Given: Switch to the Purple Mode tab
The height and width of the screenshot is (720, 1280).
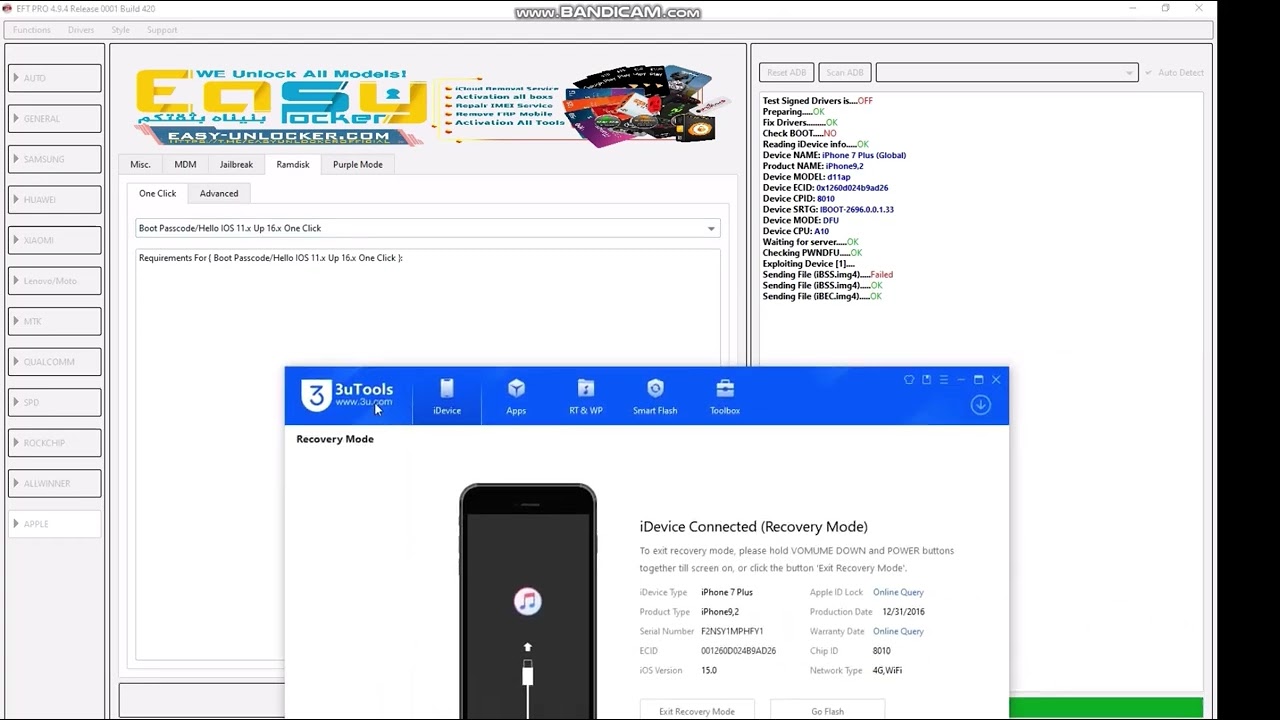Looking at the screenshot, I should point(358,164).
